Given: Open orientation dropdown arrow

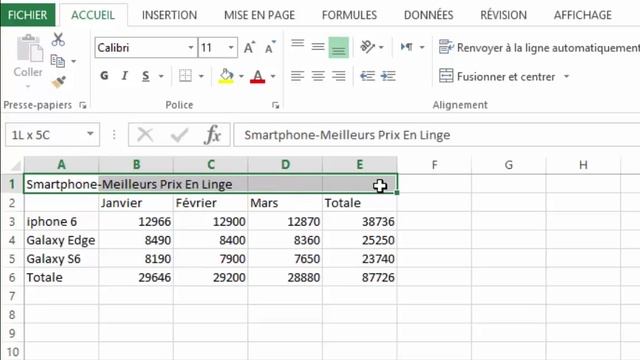Looking at the screenshot, I should click(381, 48).
